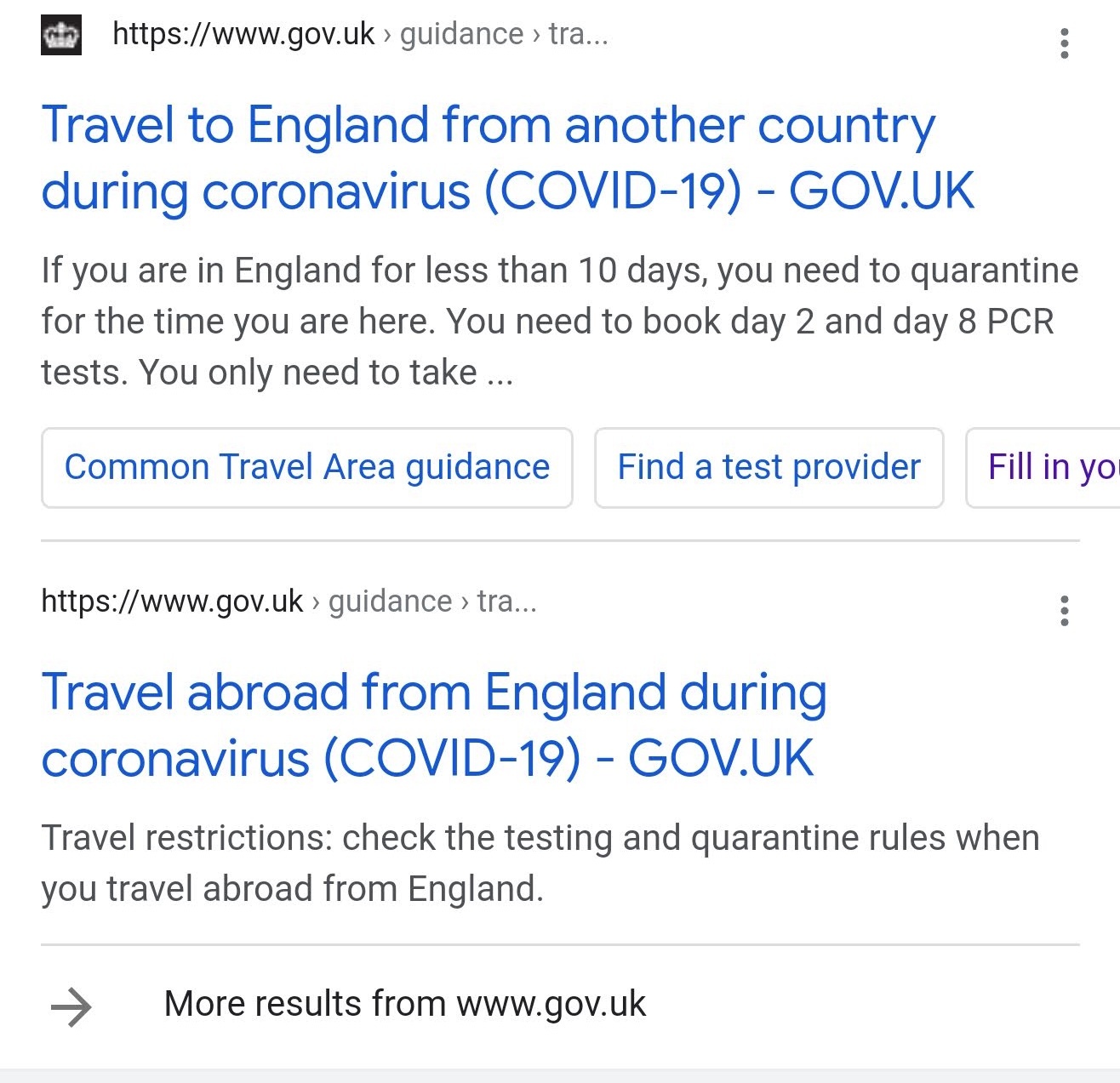Click truncated 'tra...' breadcrumb in second result
Screen dimensions: 1120x1083
[x=506, y=601]
